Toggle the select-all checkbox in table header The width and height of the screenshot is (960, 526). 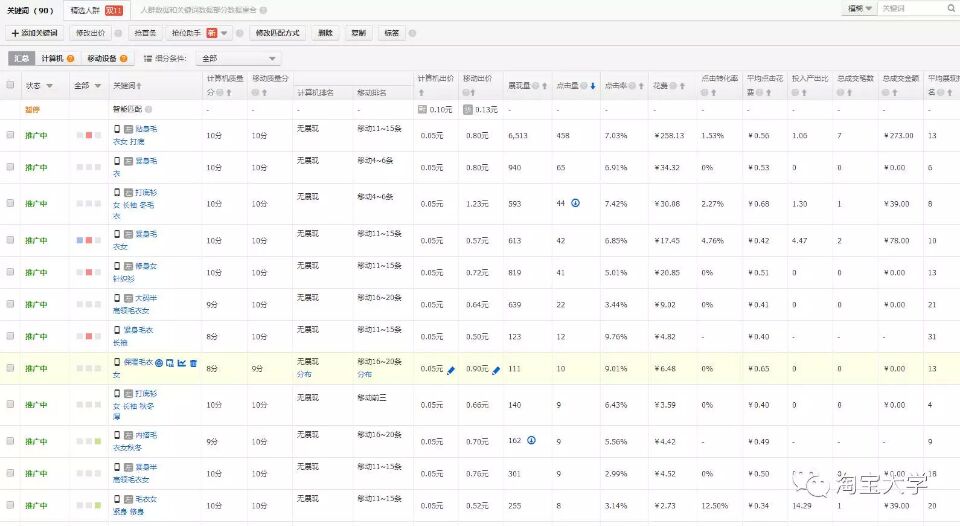[x=10, y=85]
